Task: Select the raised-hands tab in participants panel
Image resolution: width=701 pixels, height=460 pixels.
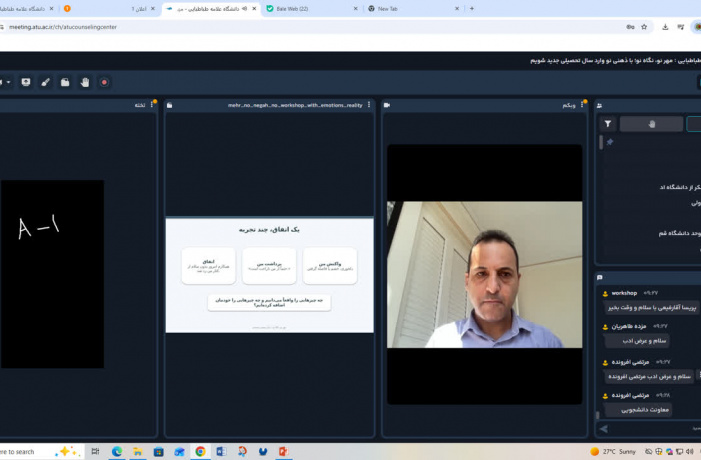Action: point(651,124)
